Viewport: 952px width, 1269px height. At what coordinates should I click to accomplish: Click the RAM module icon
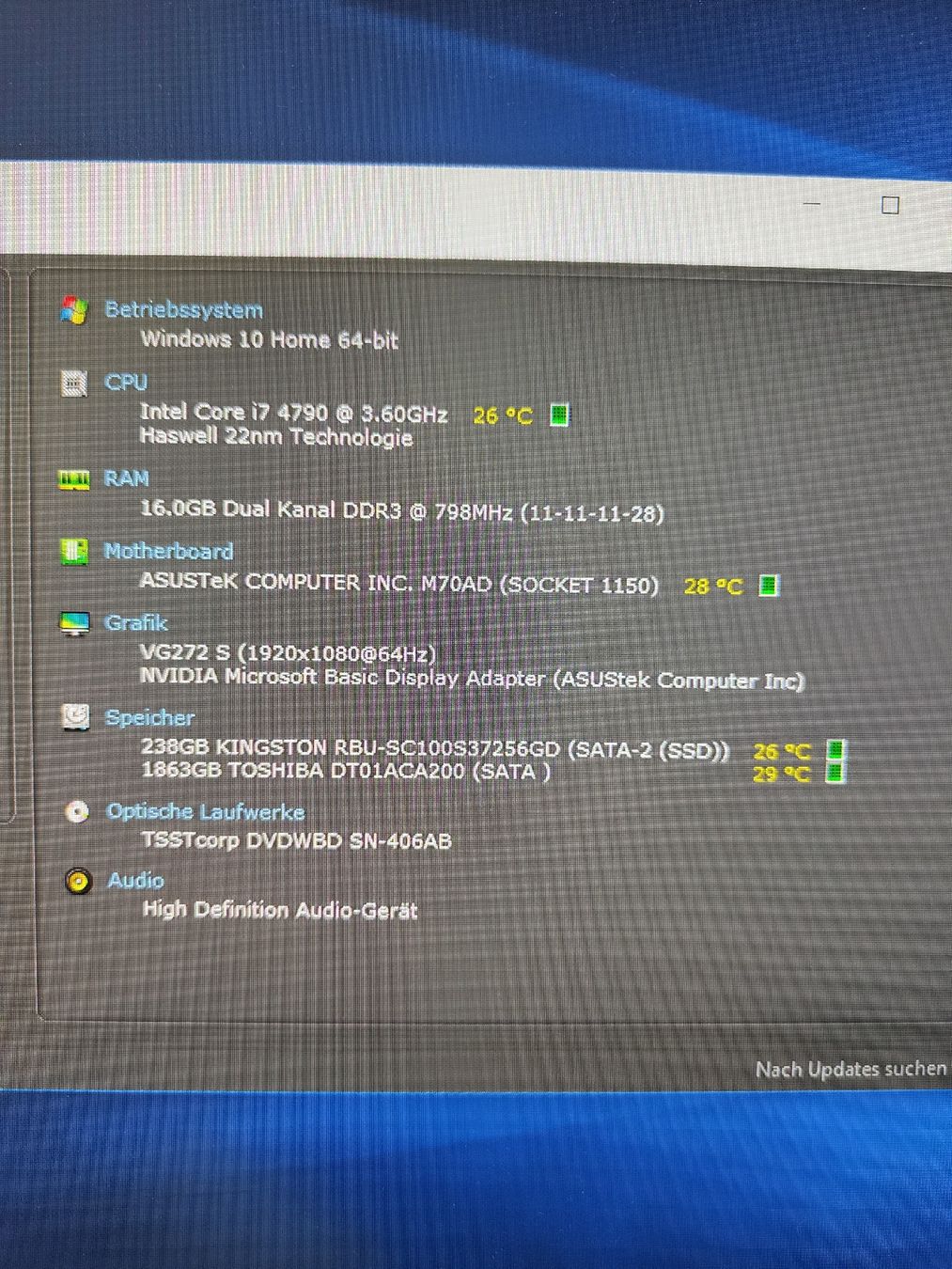pos(74,479)
